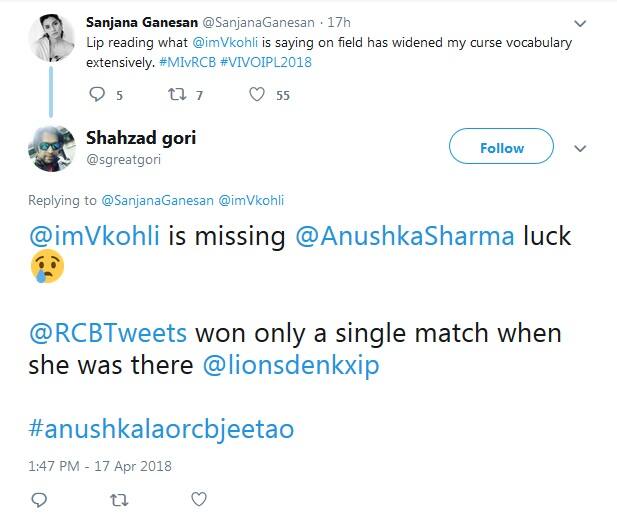Like Shahzad gori's tweet
617x520 pixels.
click(199, 499)
